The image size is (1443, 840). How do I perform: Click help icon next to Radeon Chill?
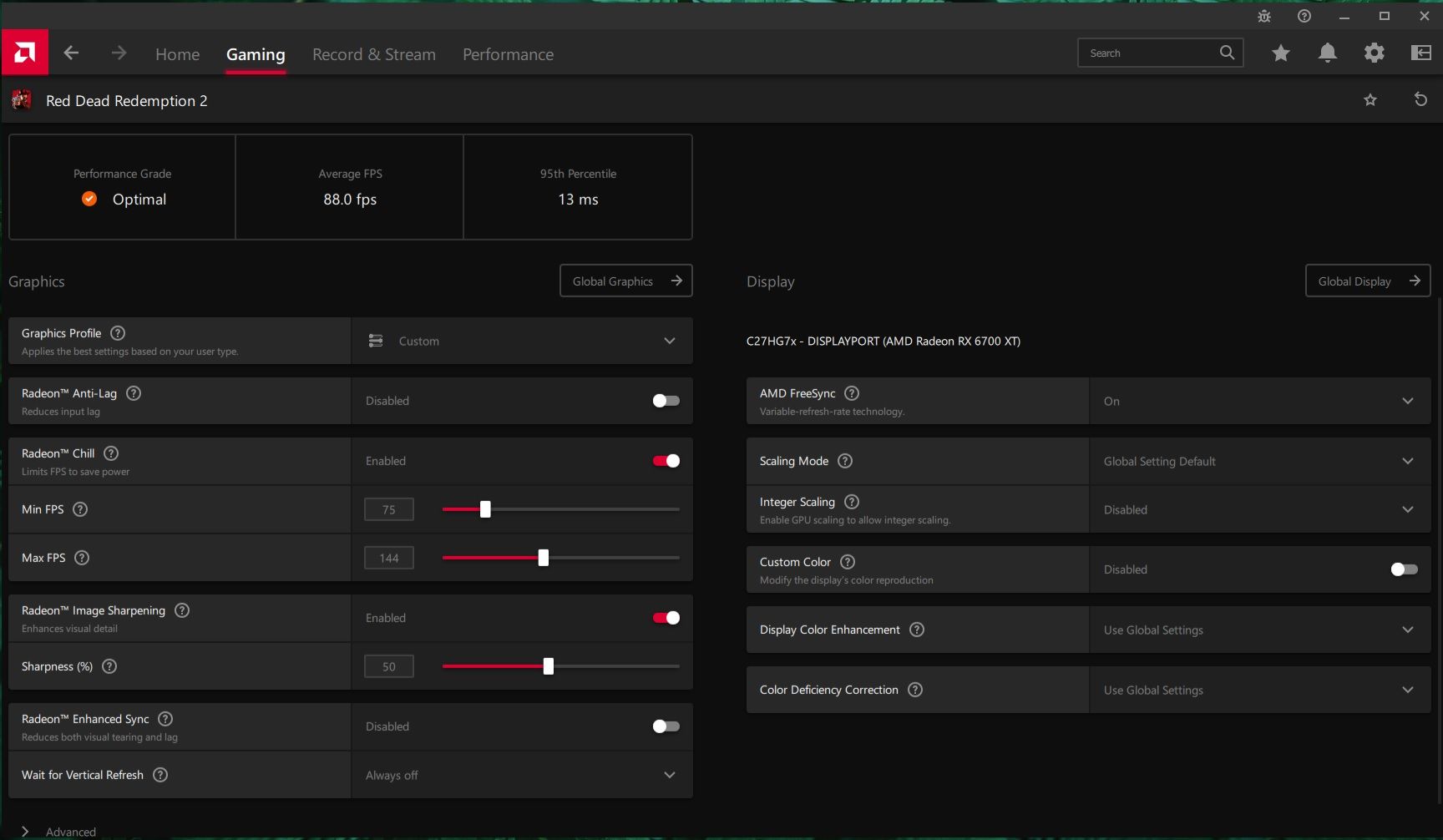click(111, 453)
